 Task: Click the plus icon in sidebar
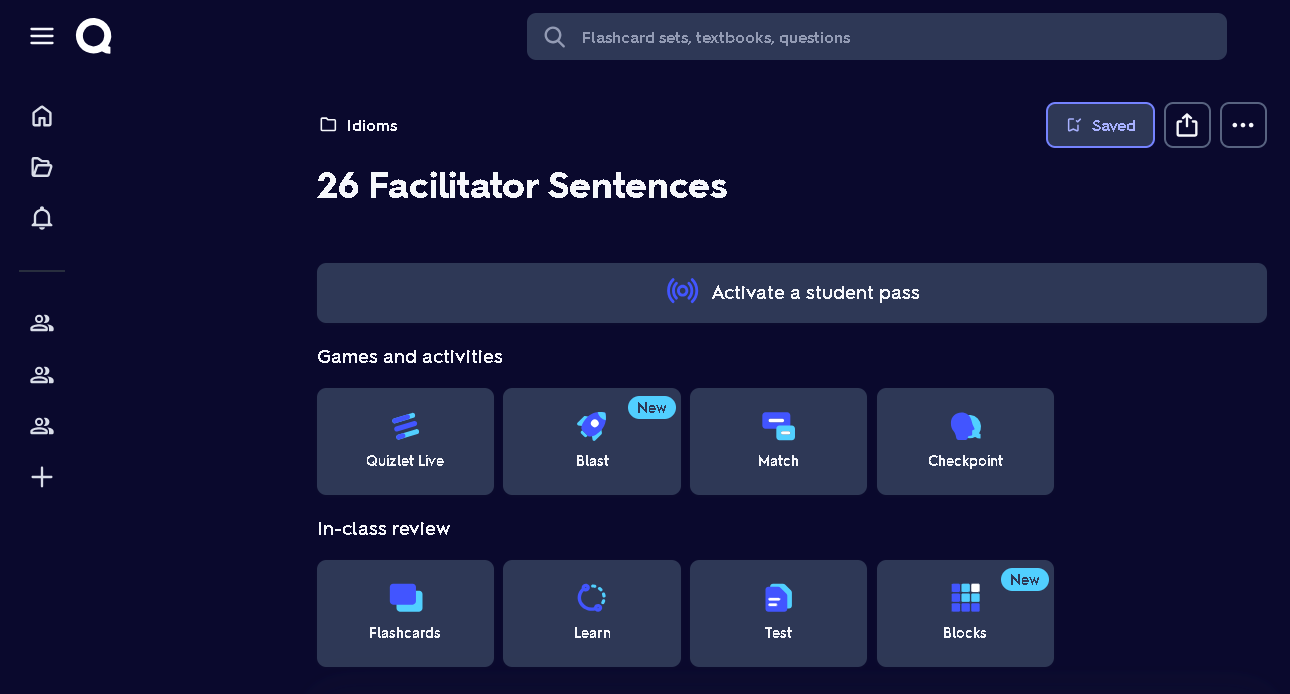coord(42,477)
